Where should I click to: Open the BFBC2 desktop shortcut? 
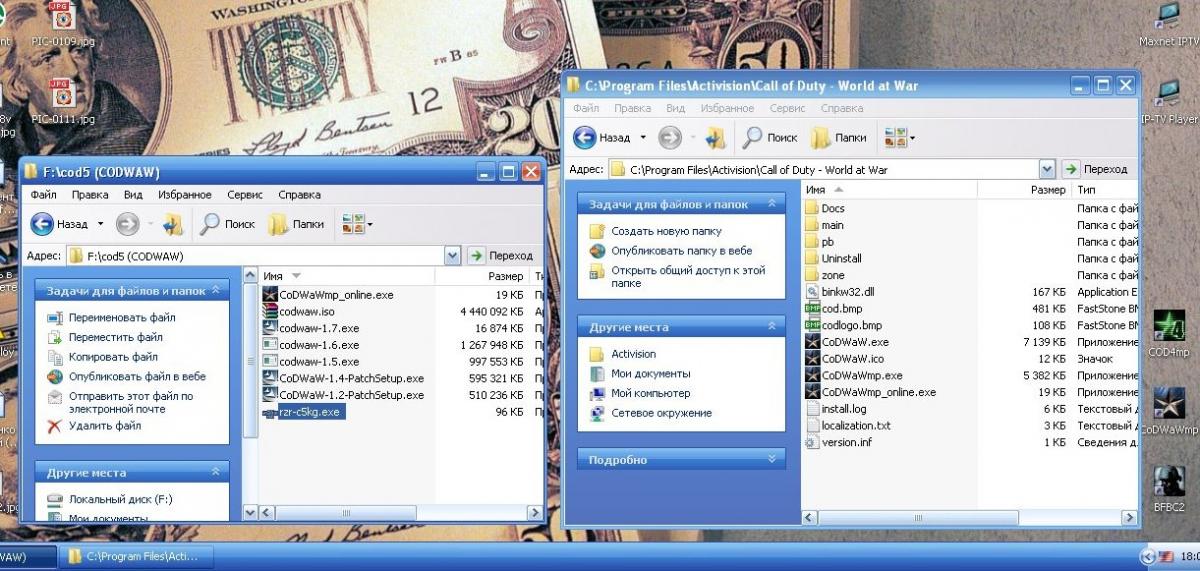1169,489
